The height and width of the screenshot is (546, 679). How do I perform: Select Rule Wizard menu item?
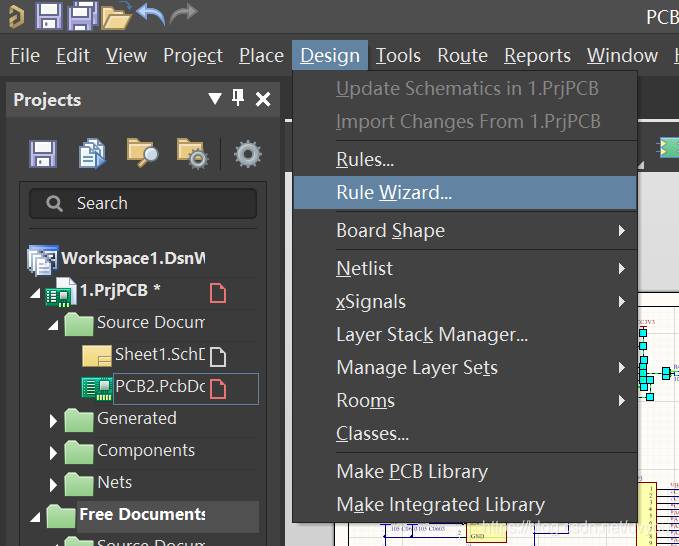pos(394,193)
